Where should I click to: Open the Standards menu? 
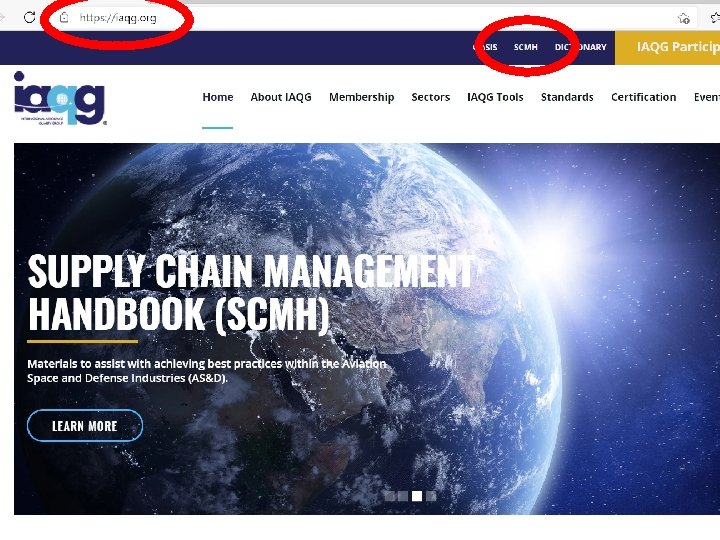[x=567, y=97]
